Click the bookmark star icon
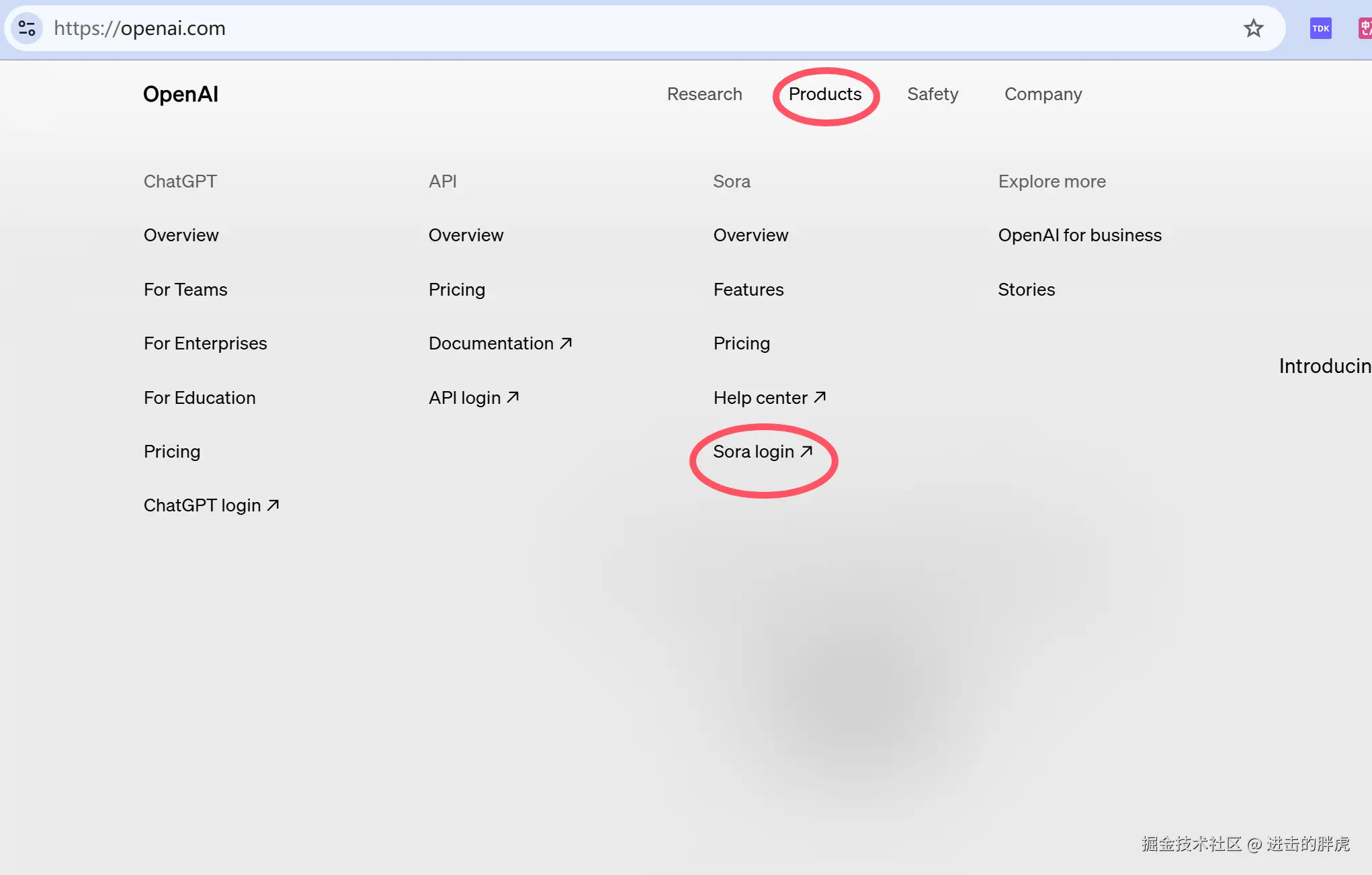Screen dimensions: 1372x875 pos(1253,28)
